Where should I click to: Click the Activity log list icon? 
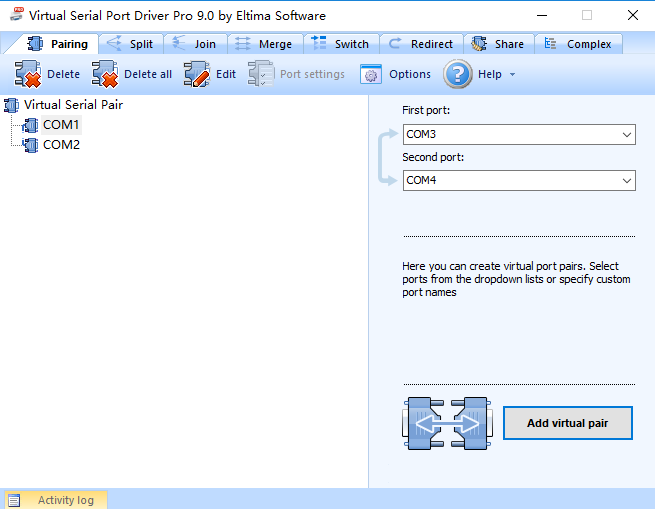[x=14, y=500]
